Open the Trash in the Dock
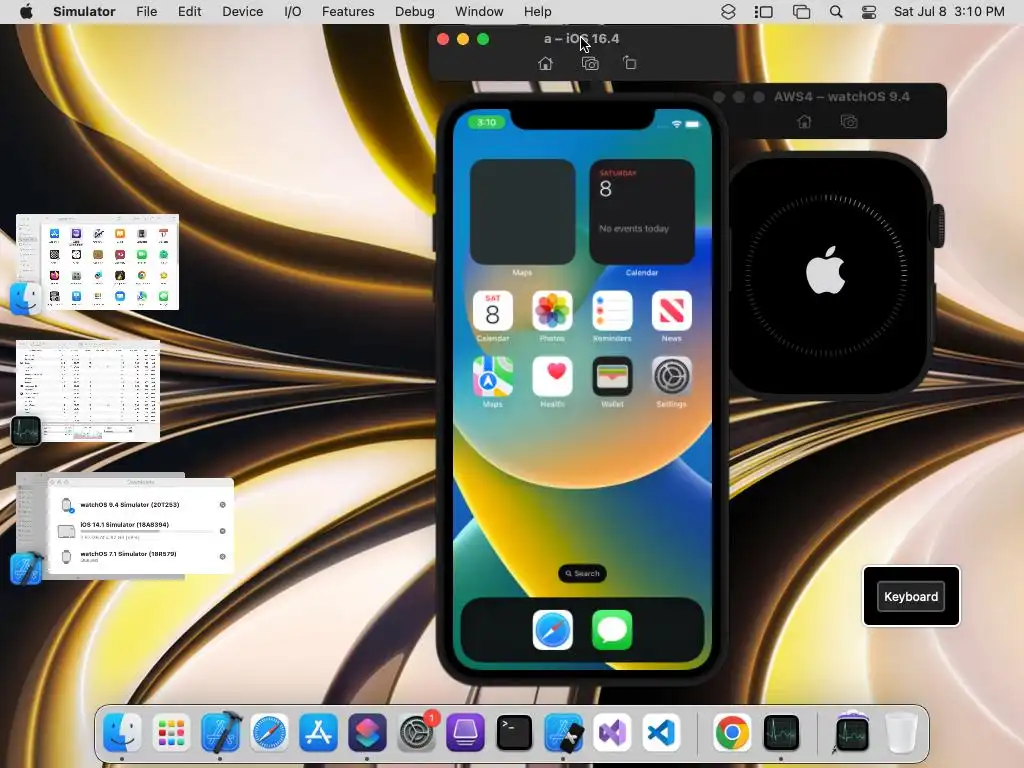Viewport: 1024px width, 768px height. (x=901, y=732)
